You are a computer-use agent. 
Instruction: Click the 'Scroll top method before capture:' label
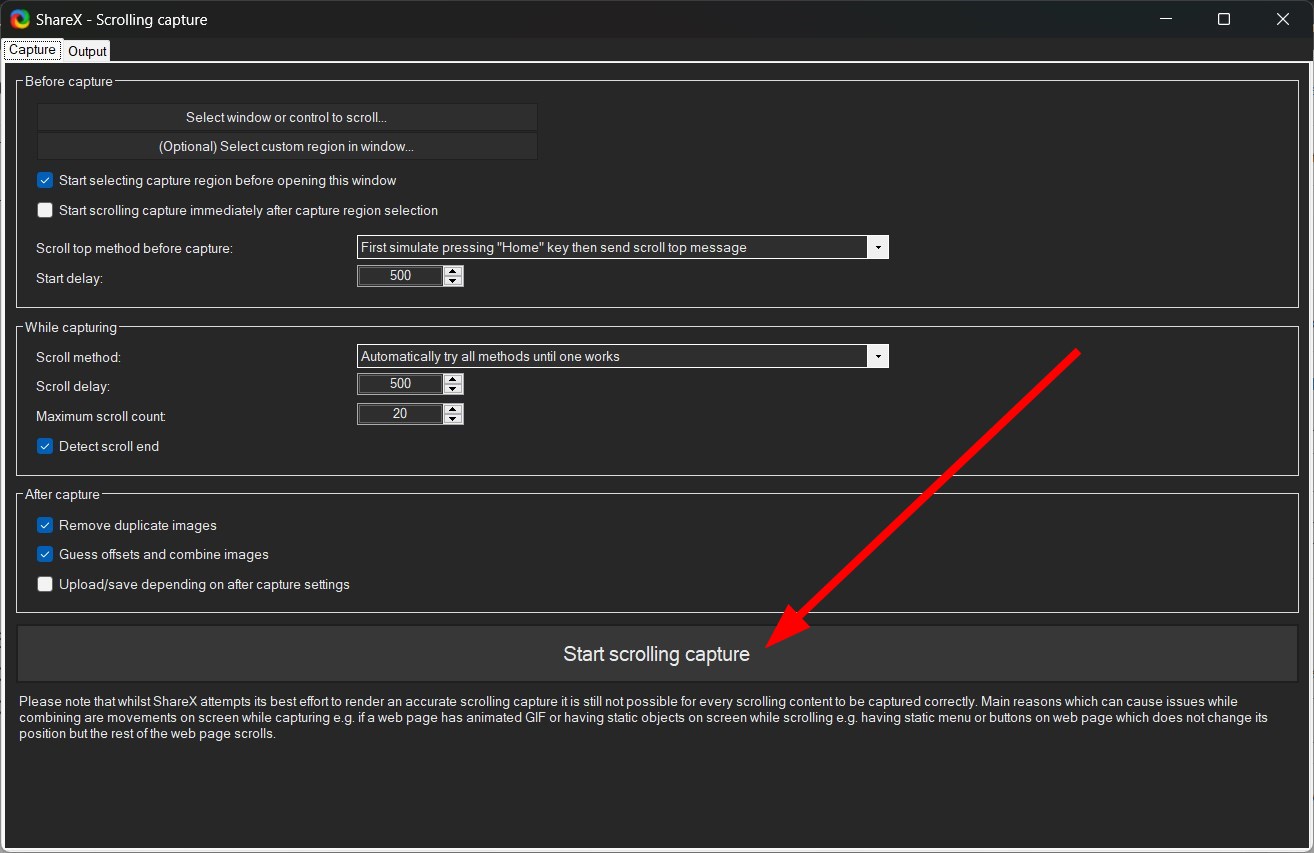click(134, 248)
